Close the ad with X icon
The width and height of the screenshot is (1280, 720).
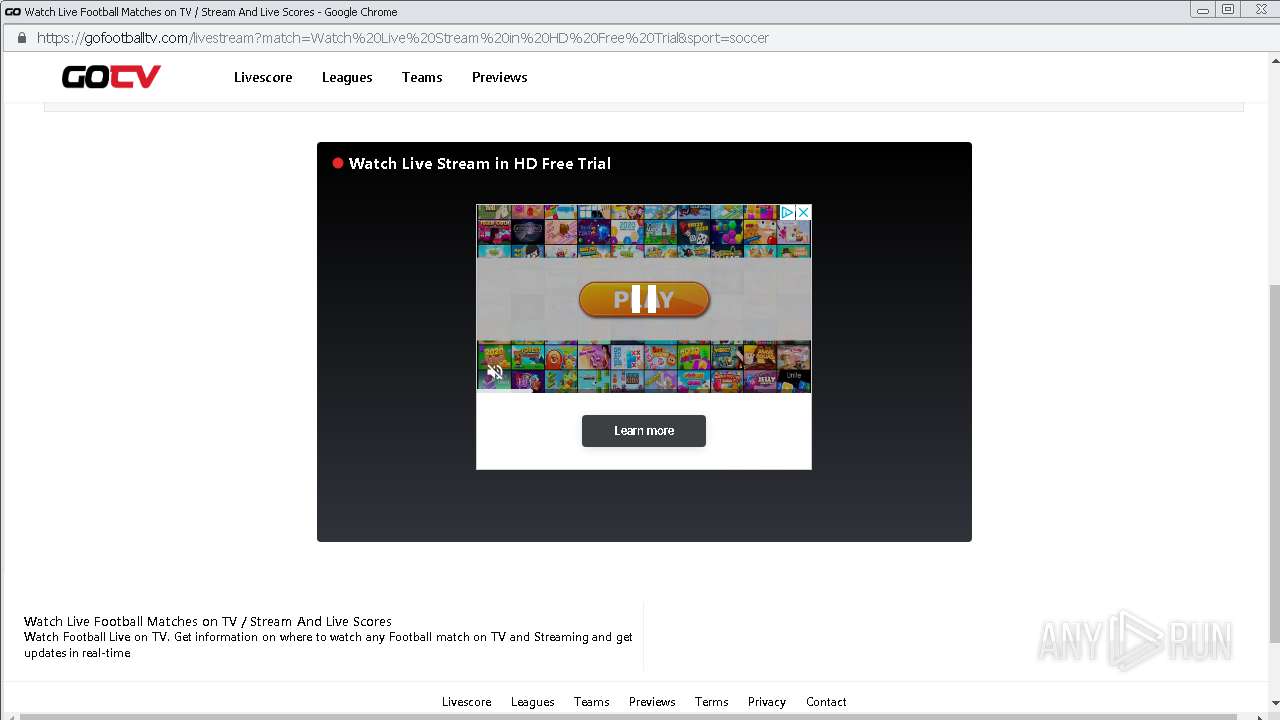803,213
